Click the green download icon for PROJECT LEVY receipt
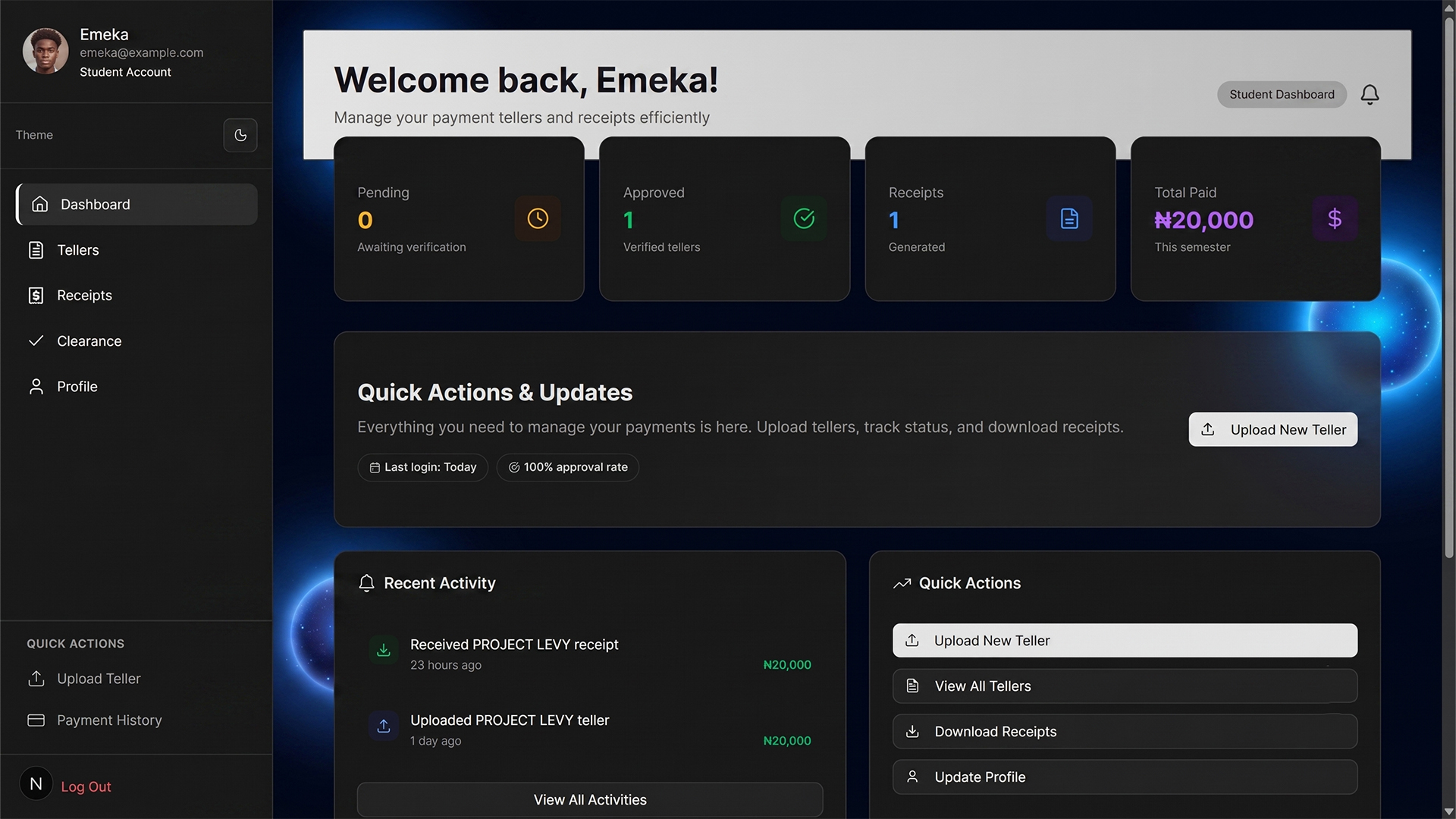Image resolution: width=1456 pixels, height=819 pixels. coord(384,650)
